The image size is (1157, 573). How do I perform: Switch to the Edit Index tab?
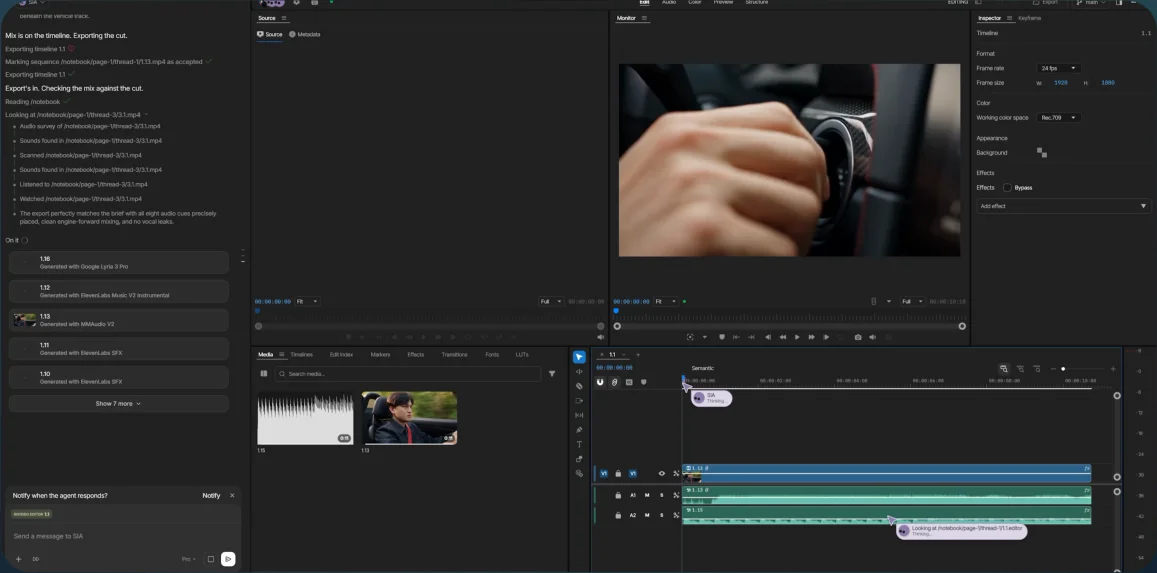pos(341,355)
